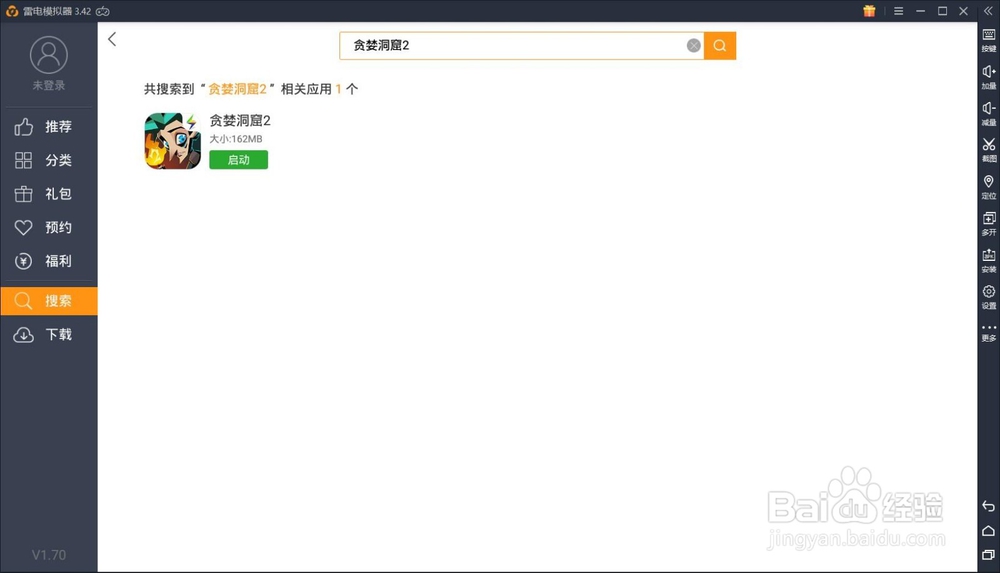
Task: Open the hamburger menu in title bar
Action: [899, 11]
